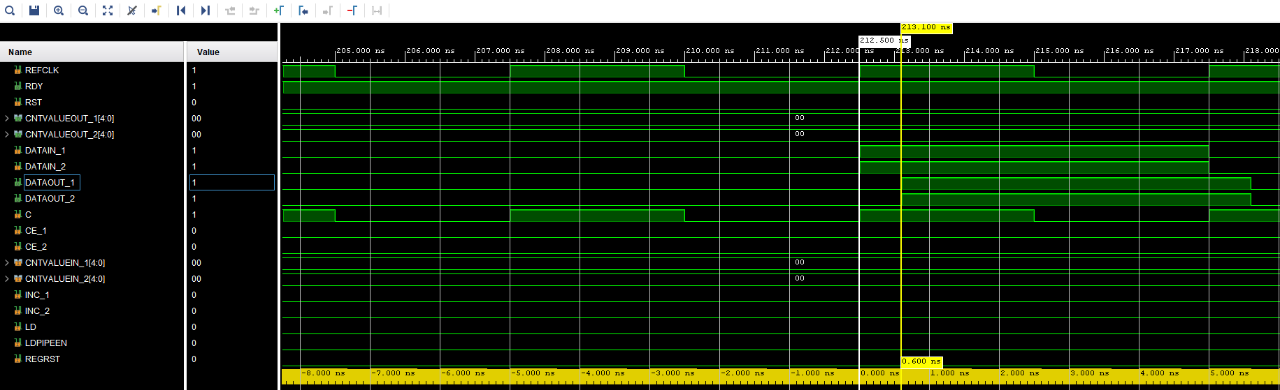The height and width of the screenshot is (390, 1280).
Task: Select the DATAIN_1 signal
Action: (45, 150)
